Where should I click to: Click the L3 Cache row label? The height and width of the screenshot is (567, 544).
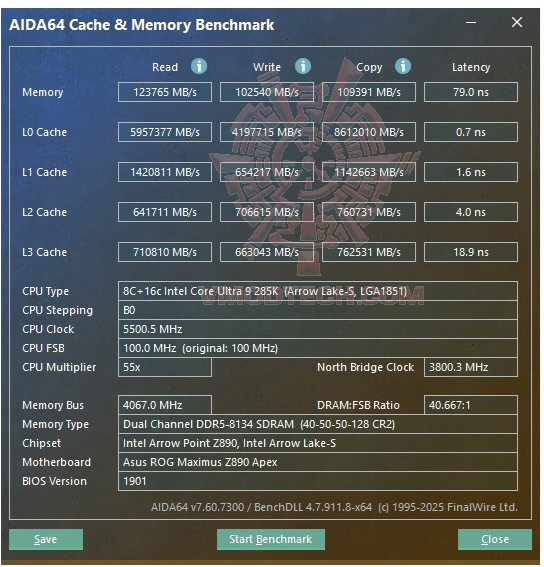pos(44,252)
